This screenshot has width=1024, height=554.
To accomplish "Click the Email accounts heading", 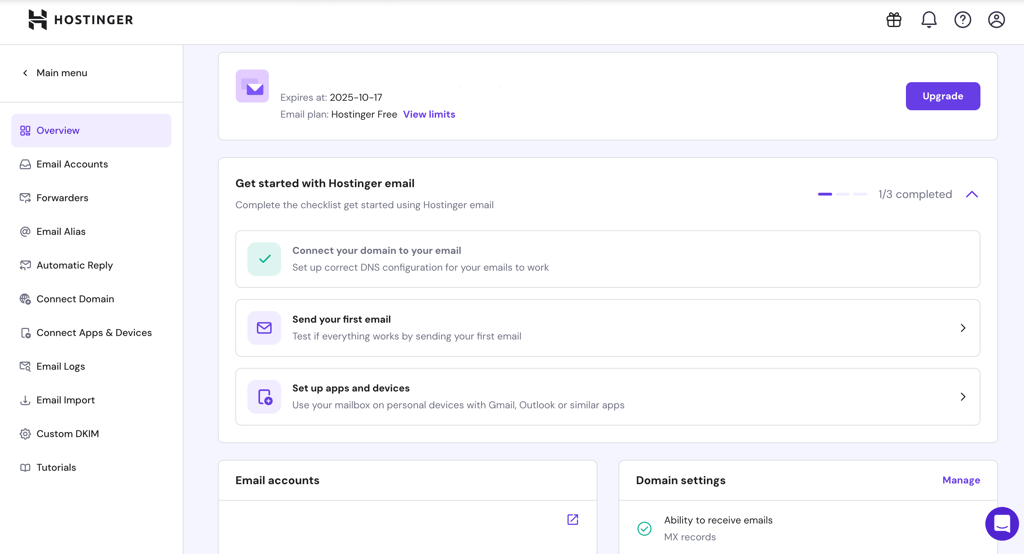I will pos(278,480).
